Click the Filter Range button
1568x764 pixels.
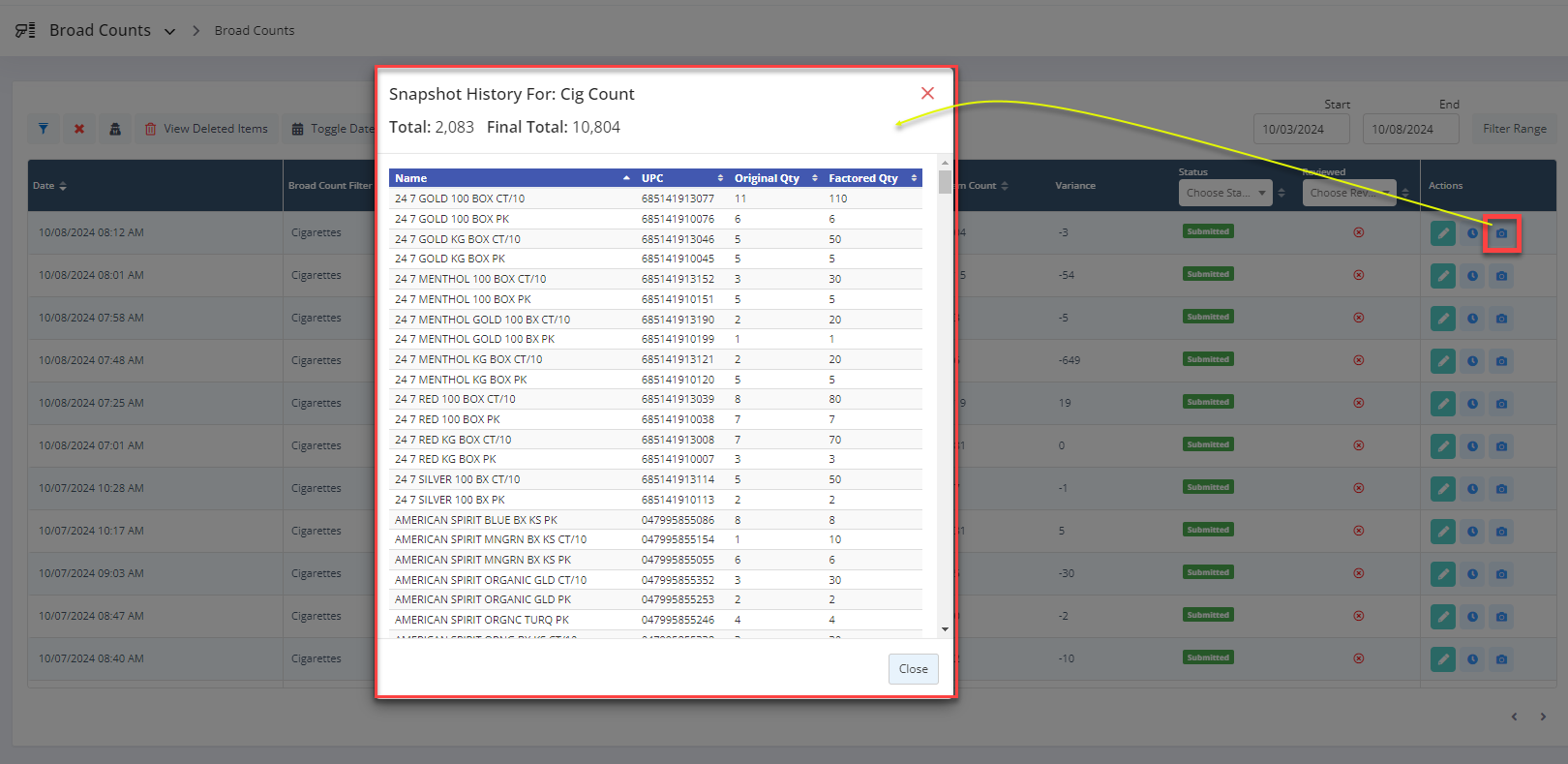tap(1514, 129)
